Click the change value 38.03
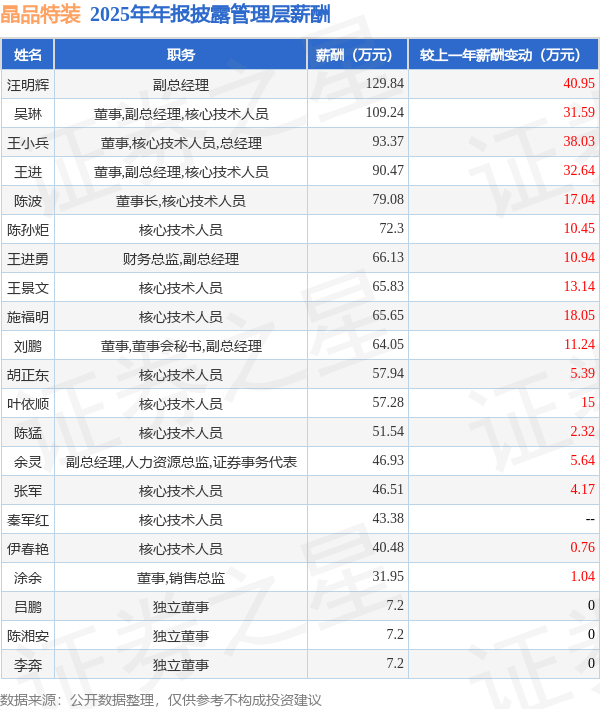 tap(579, 141)
